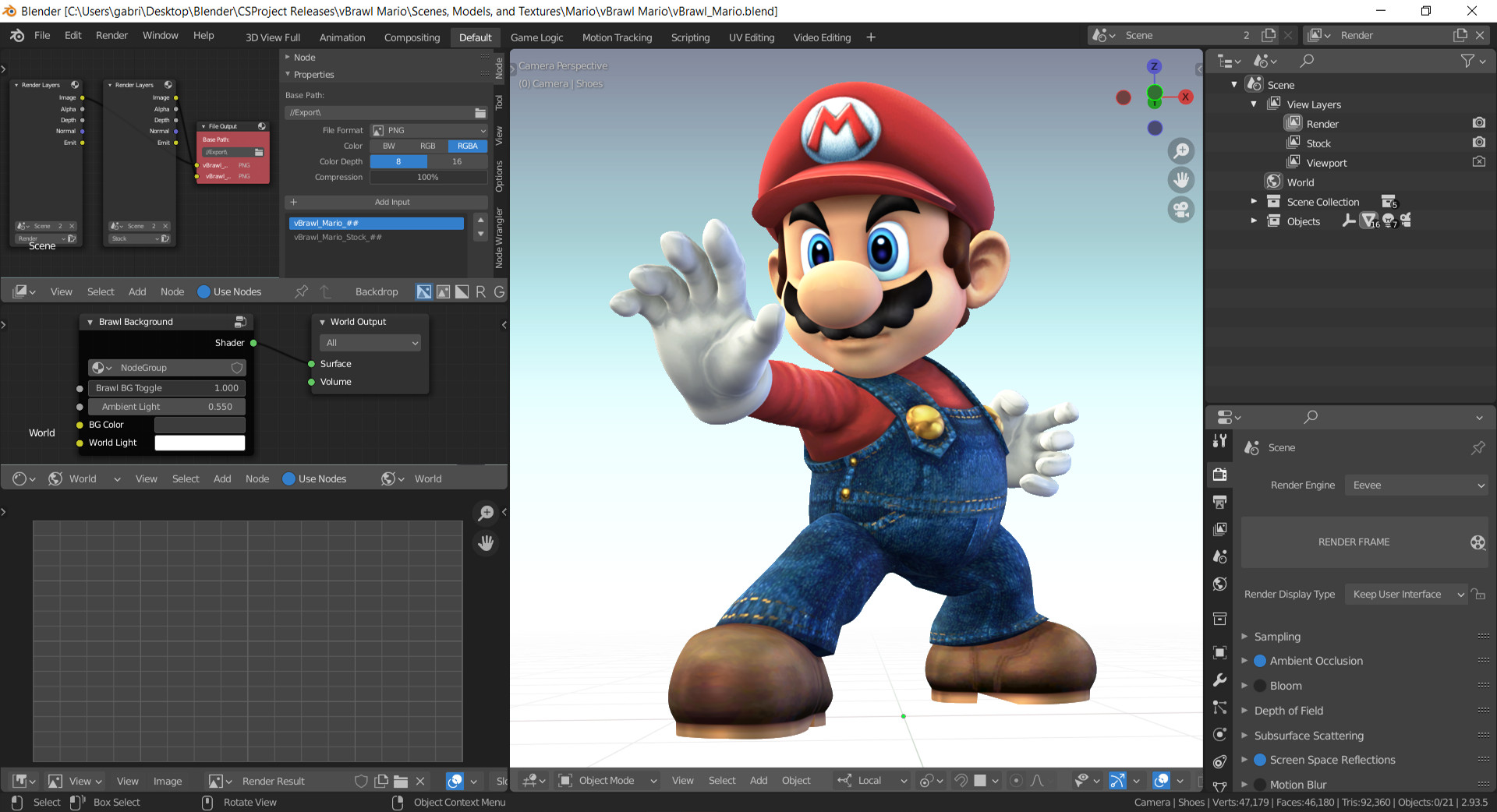Add a new workspace with plus button
This screenshot has width=1497, height=812.
click(x=871, y=37)
